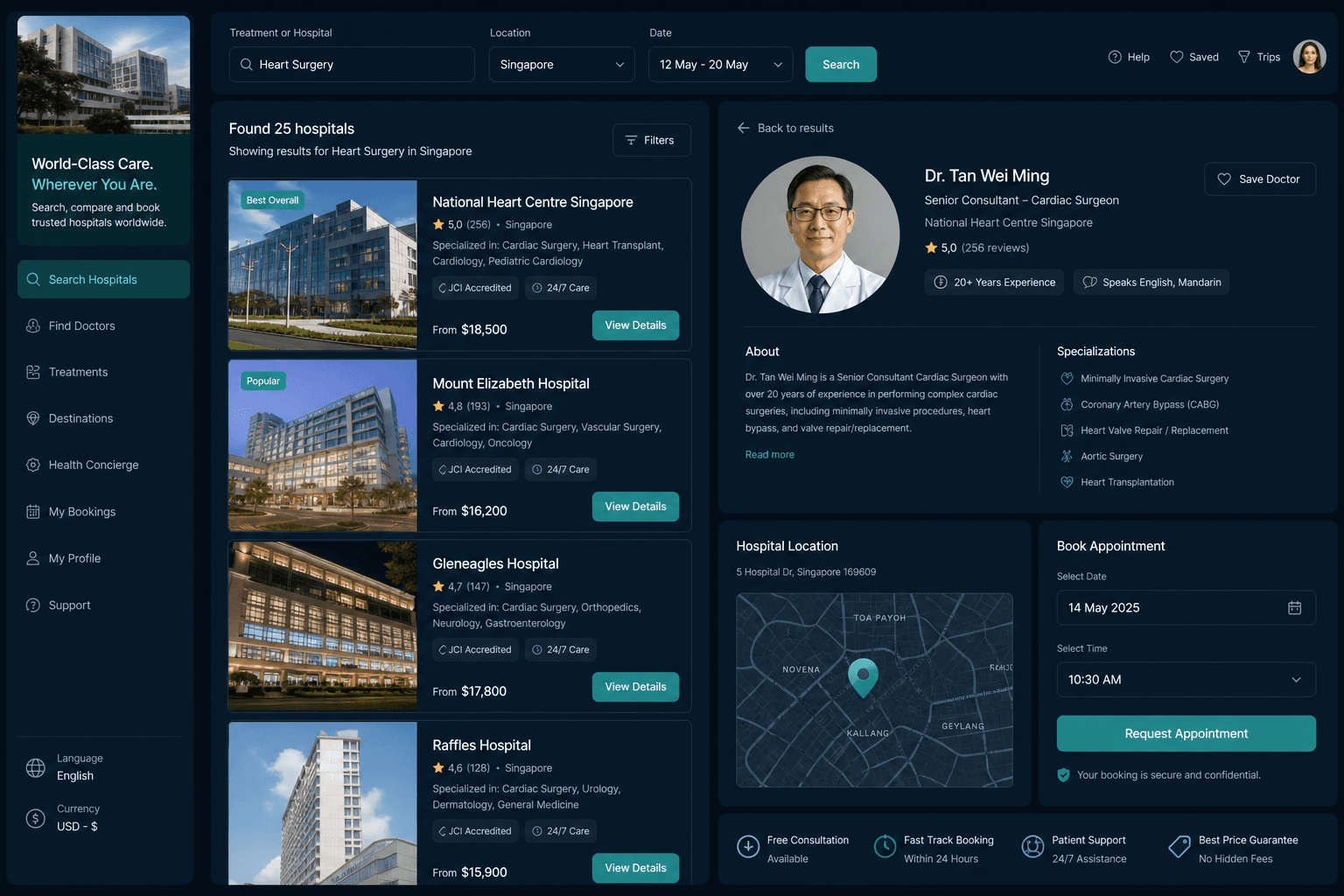Viewport: 1344px width, 896px height.
Task: Click the teal Search button
Action: [841, 65]
